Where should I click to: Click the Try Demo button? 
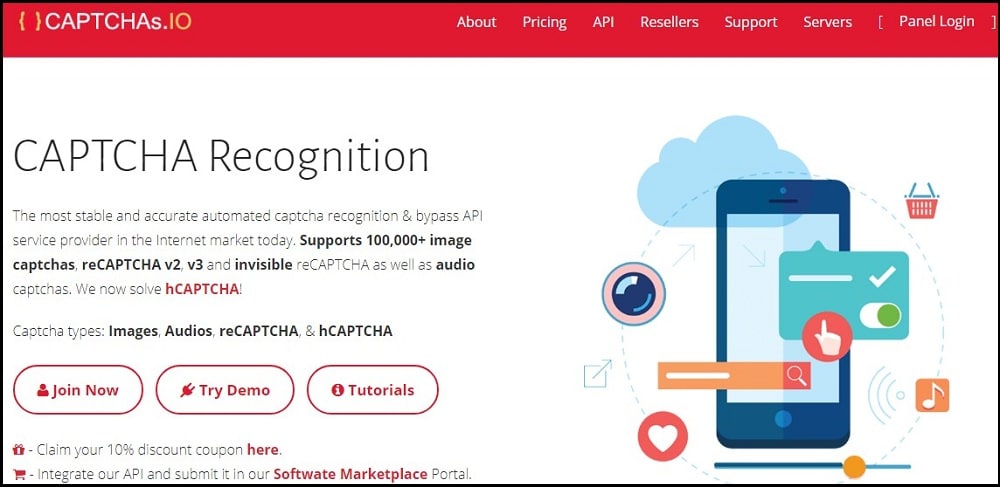(x=225, y=390)
